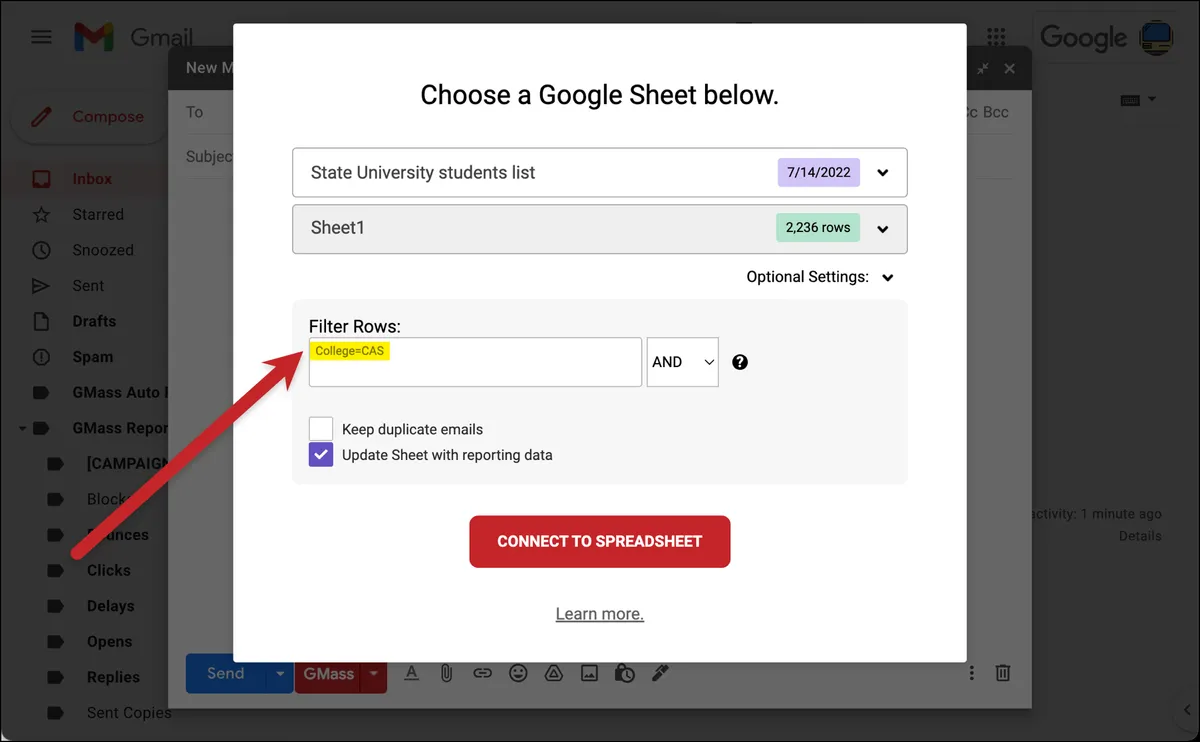Uncheck Update Sheet with reporting data
The height and width of the screenshot is (742, 1200).
(x=321, y=455)
